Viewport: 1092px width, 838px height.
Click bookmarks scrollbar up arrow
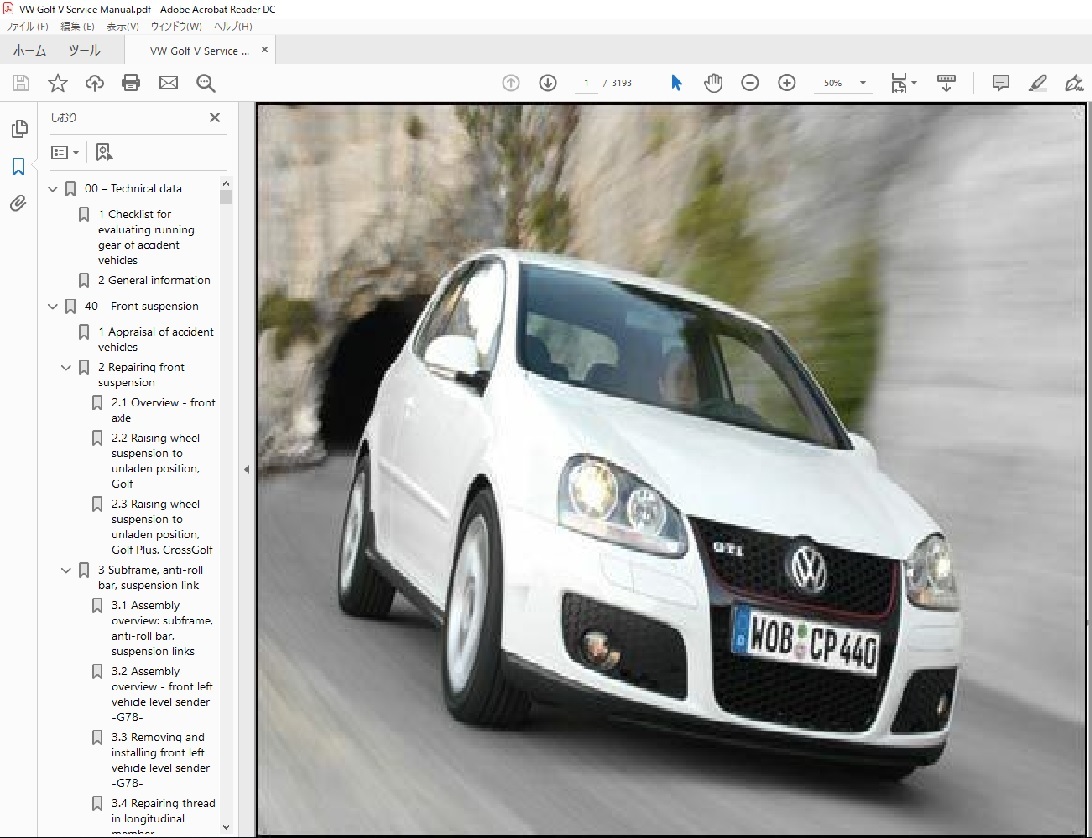[x=226, y=183]
